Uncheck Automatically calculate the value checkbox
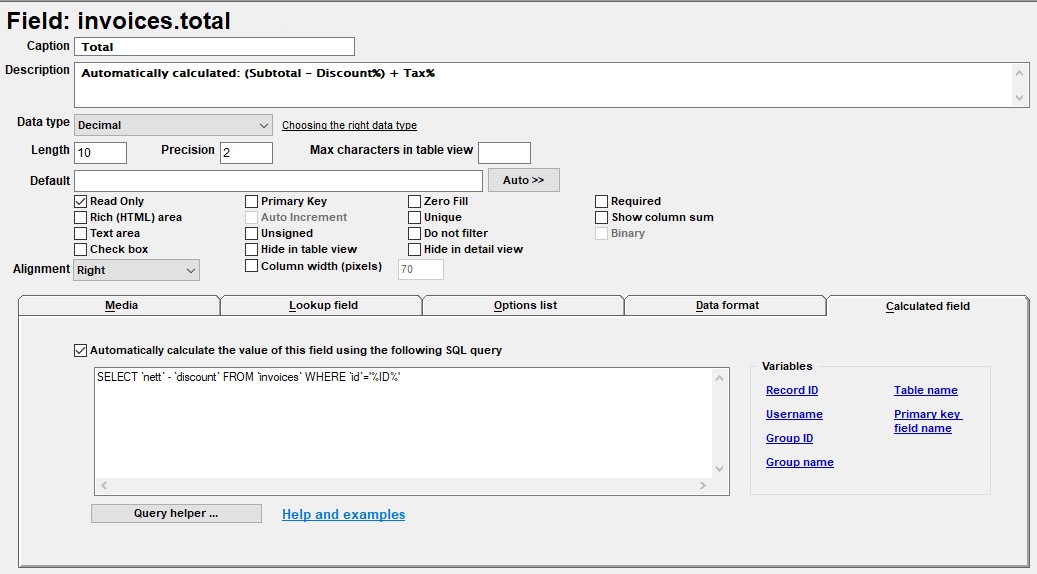The height and width of the screenshot is (574, 1037). pyautogui.click(x=81, y=350)
